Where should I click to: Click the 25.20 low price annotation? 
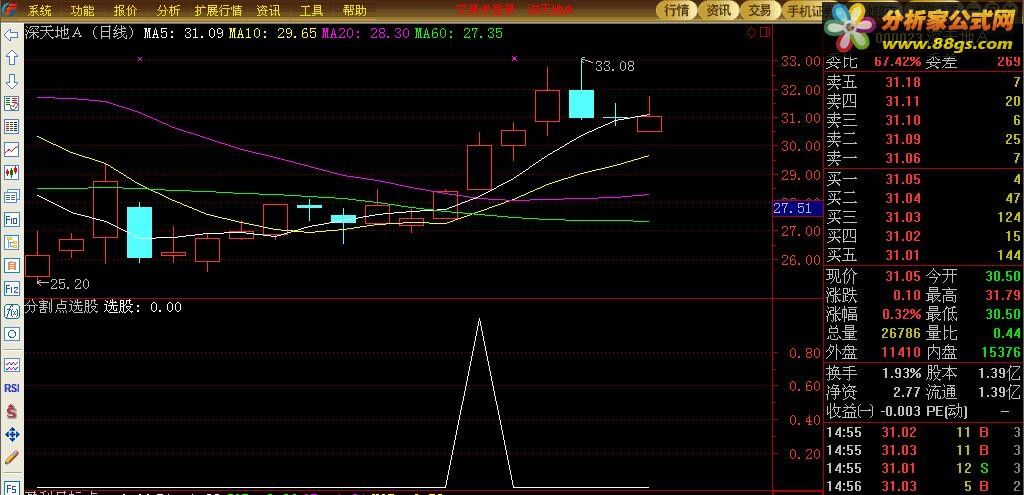click(x=70, y=284)
